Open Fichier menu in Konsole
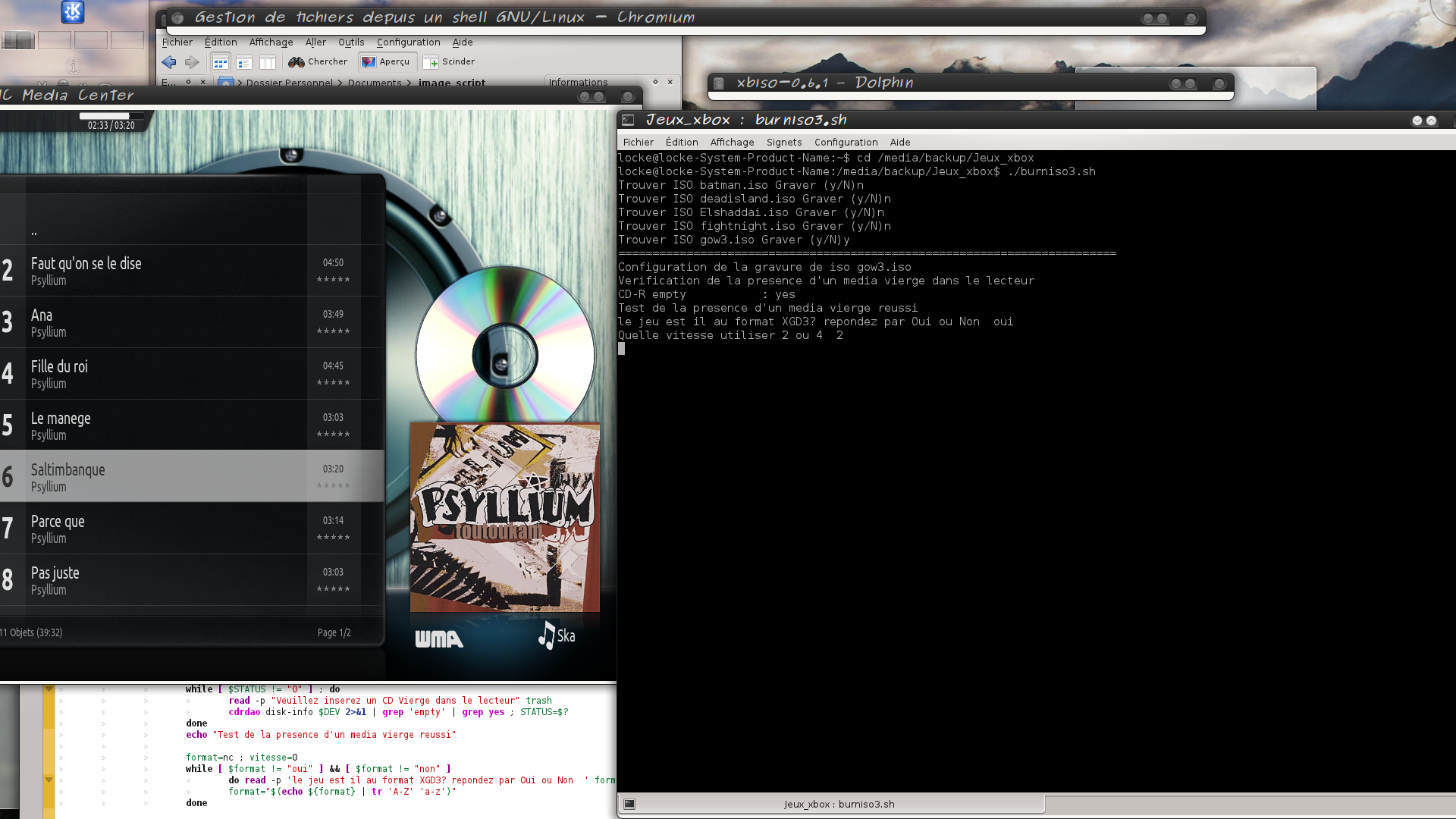 (638, 143)
